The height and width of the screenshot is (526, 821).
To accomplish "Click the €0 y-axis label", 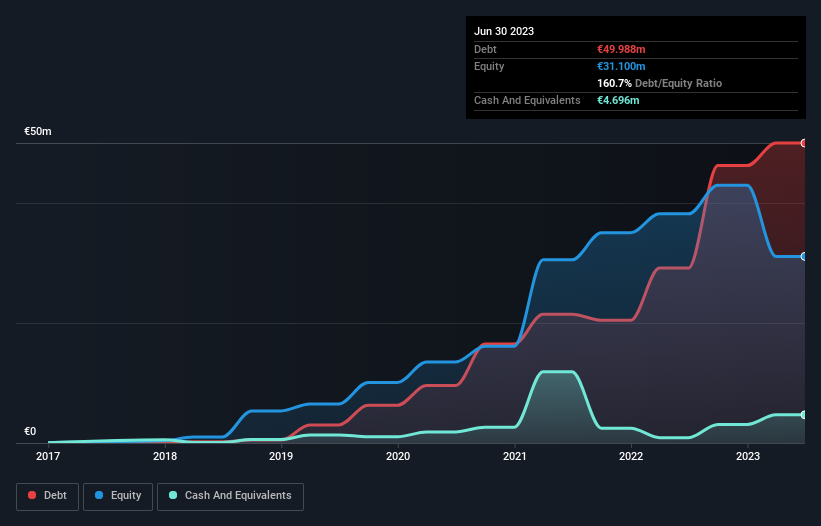I will [x=30, y=431].
